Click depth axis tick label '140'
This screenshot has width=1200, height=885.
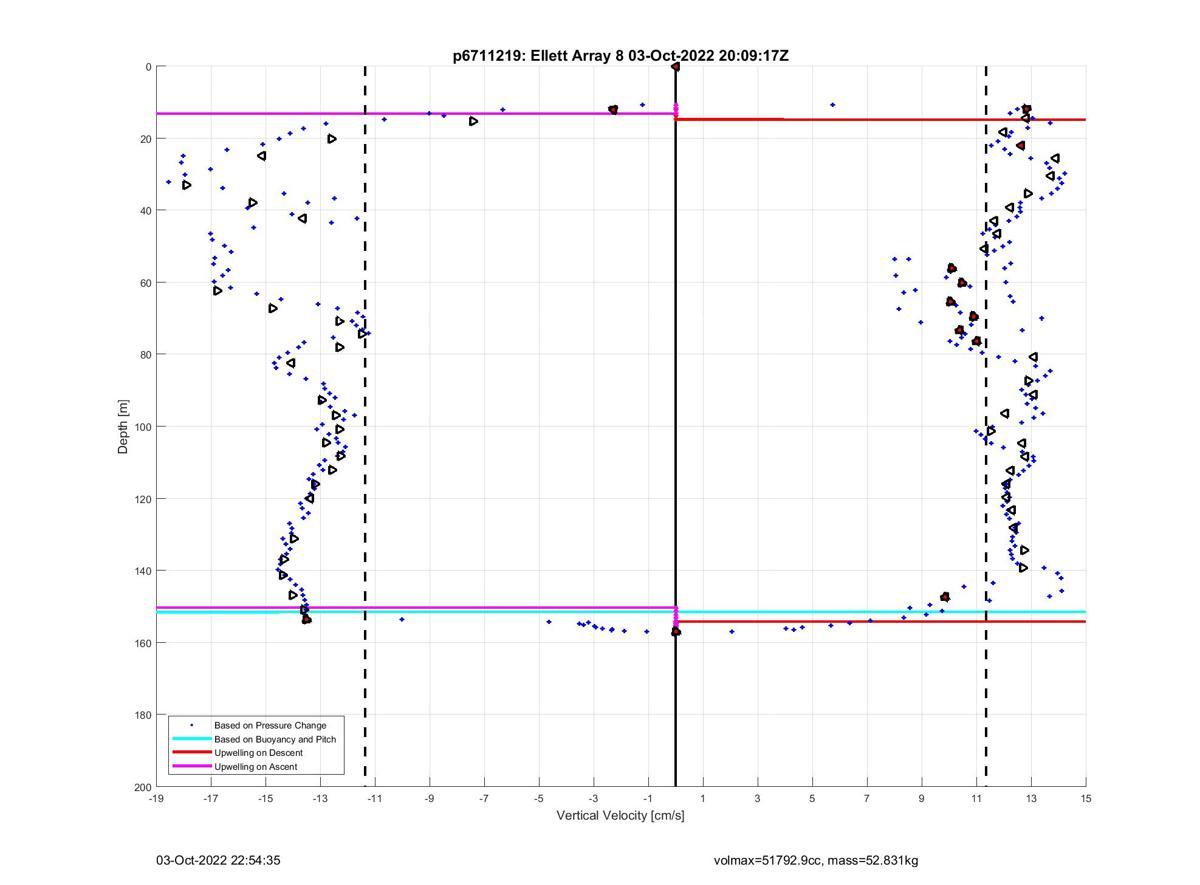pos(142,571)
